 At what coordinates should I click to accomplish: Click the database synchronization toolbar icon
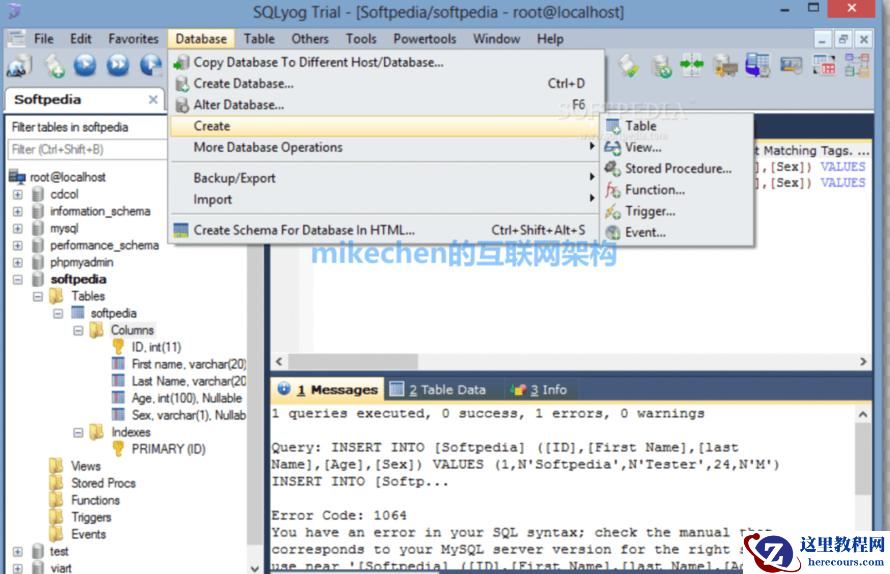point(692,65)
